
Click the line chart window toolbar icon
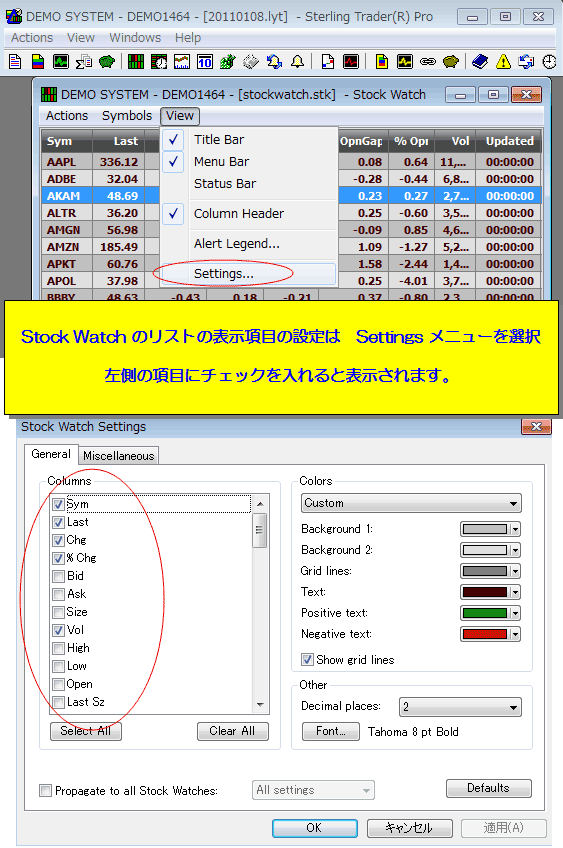point(182,62)
